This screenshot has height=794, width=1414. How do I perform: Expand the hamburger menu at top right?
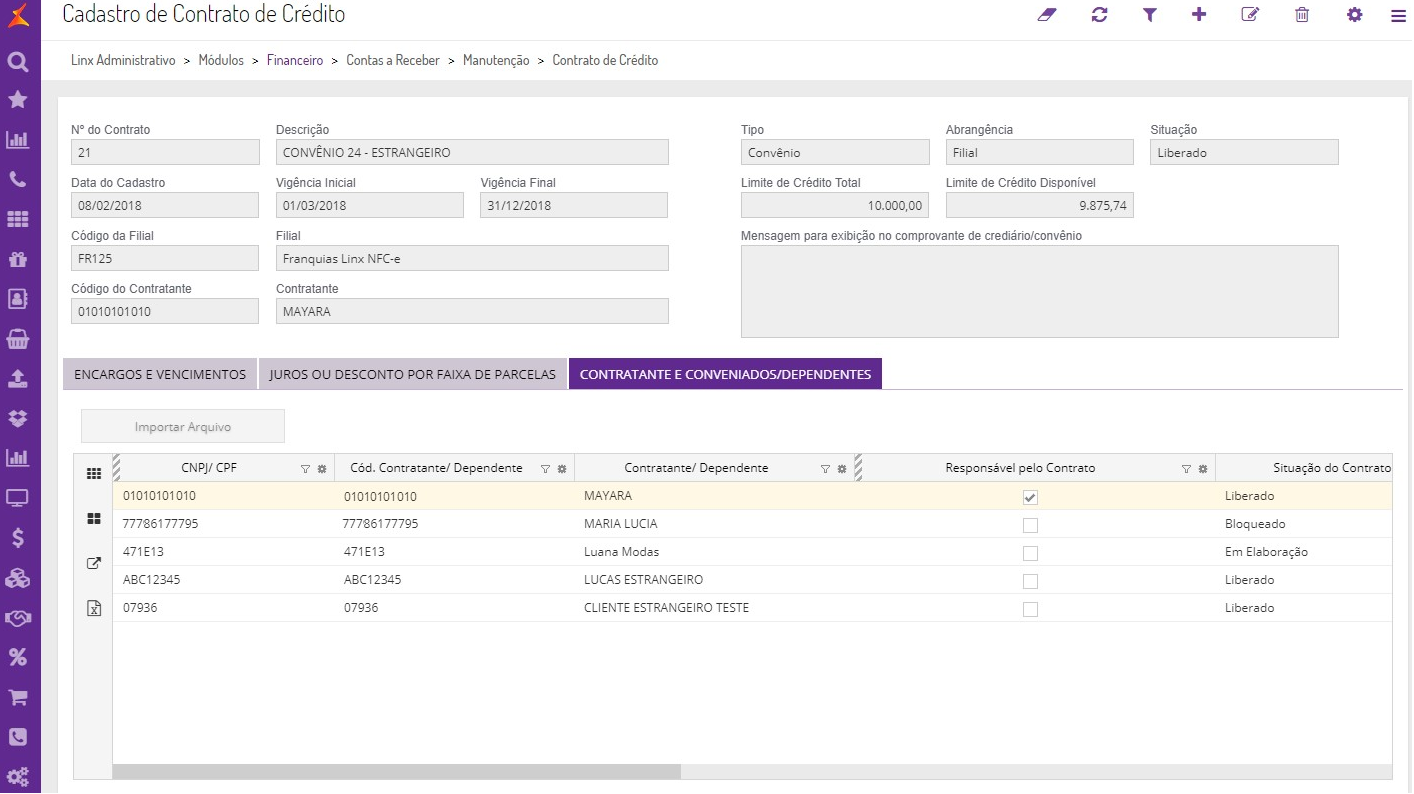pyautogui.click(x=1398, y=16)
